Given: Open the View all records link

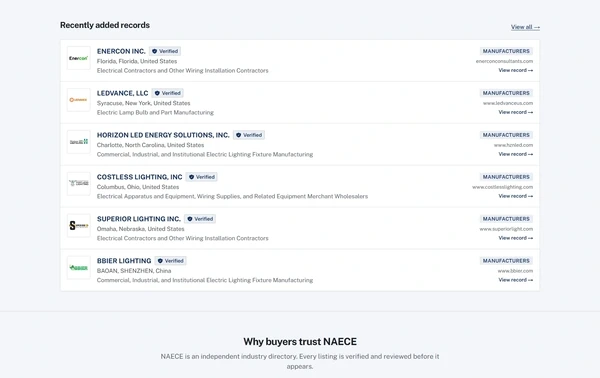Looking at the screenshot, I should pos(525,27).
